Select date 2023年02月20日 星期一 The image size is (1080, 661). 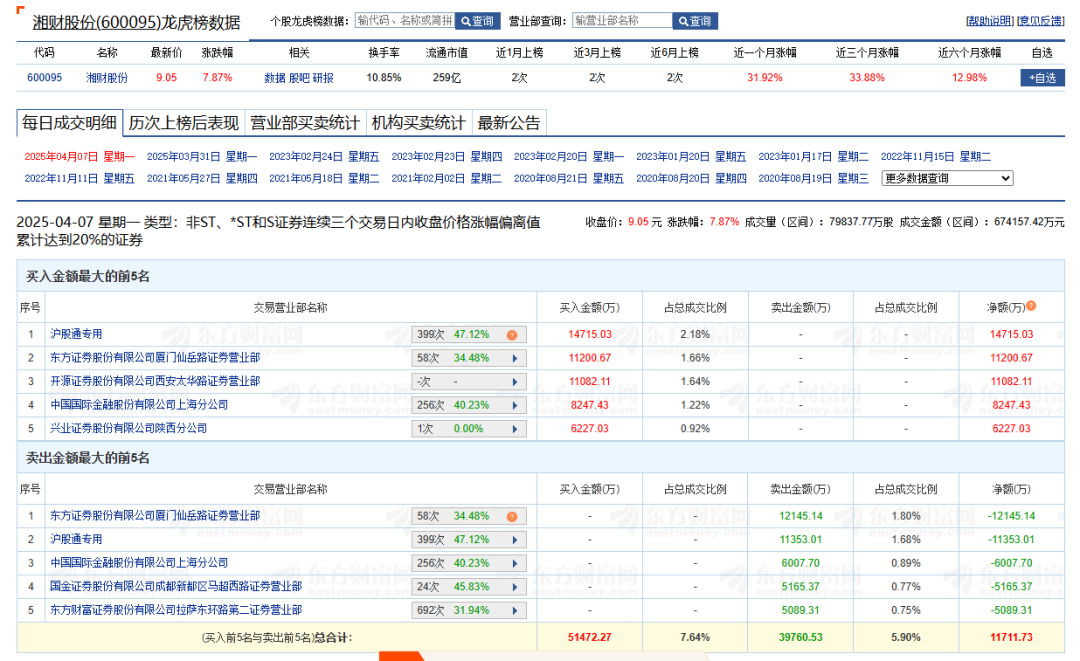[569, 157]
